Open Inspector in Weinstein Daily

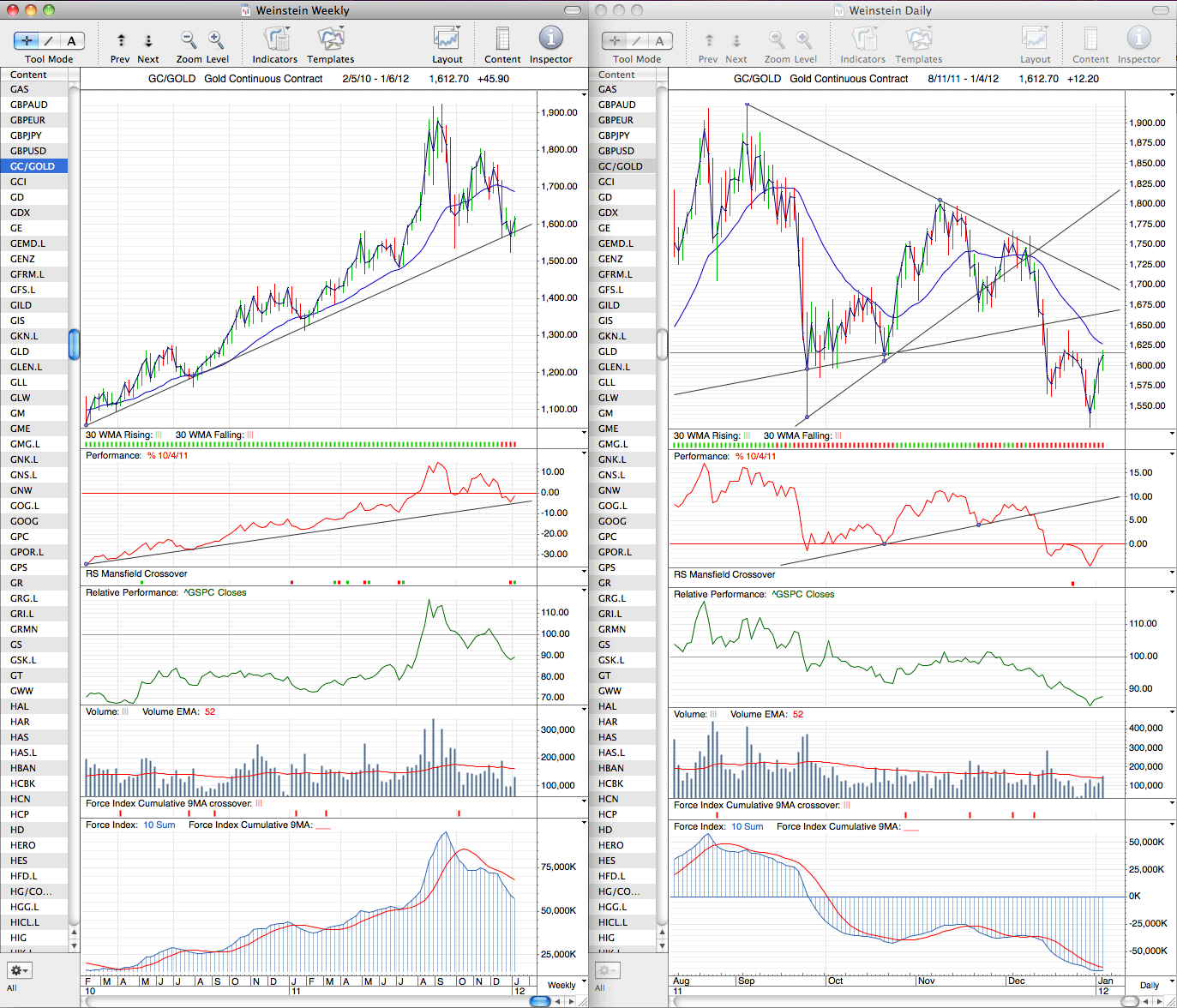[1138, 38]
